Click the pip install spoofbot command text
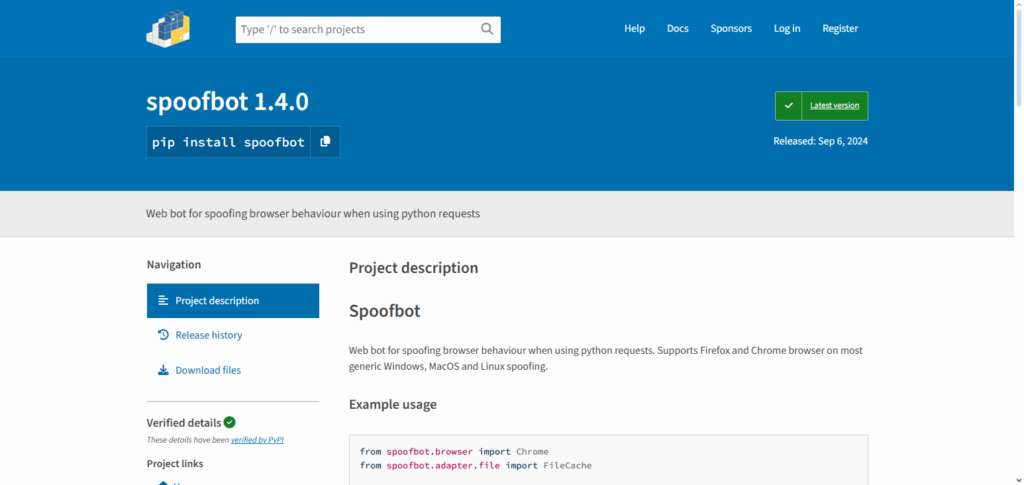The image size is (1024, 485). (228, 142)
